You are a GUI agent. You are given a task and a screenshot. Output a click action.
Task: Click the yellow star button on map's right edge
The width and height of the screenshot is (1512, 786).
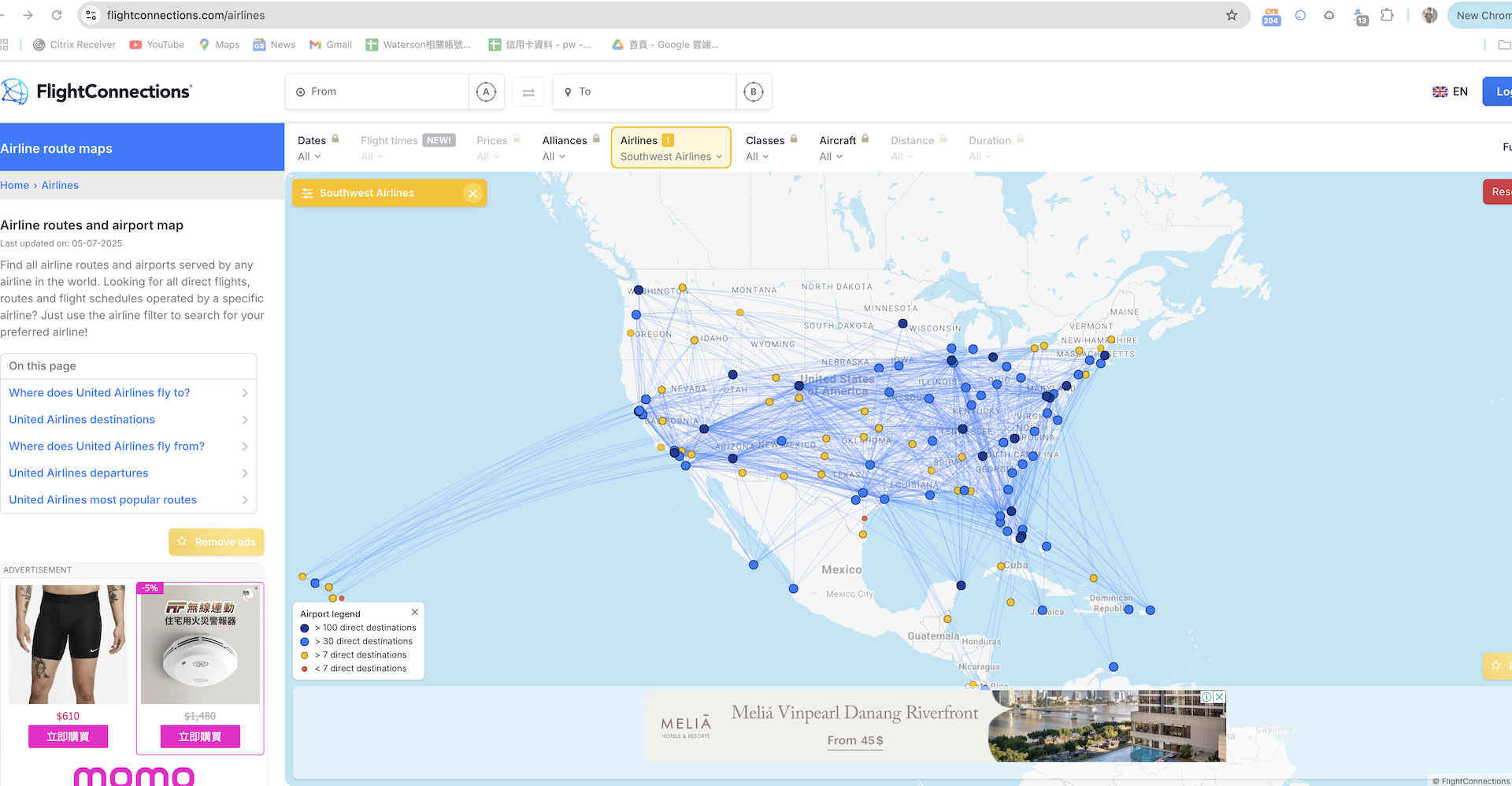pyautogui.click(x=1497, y=666)
